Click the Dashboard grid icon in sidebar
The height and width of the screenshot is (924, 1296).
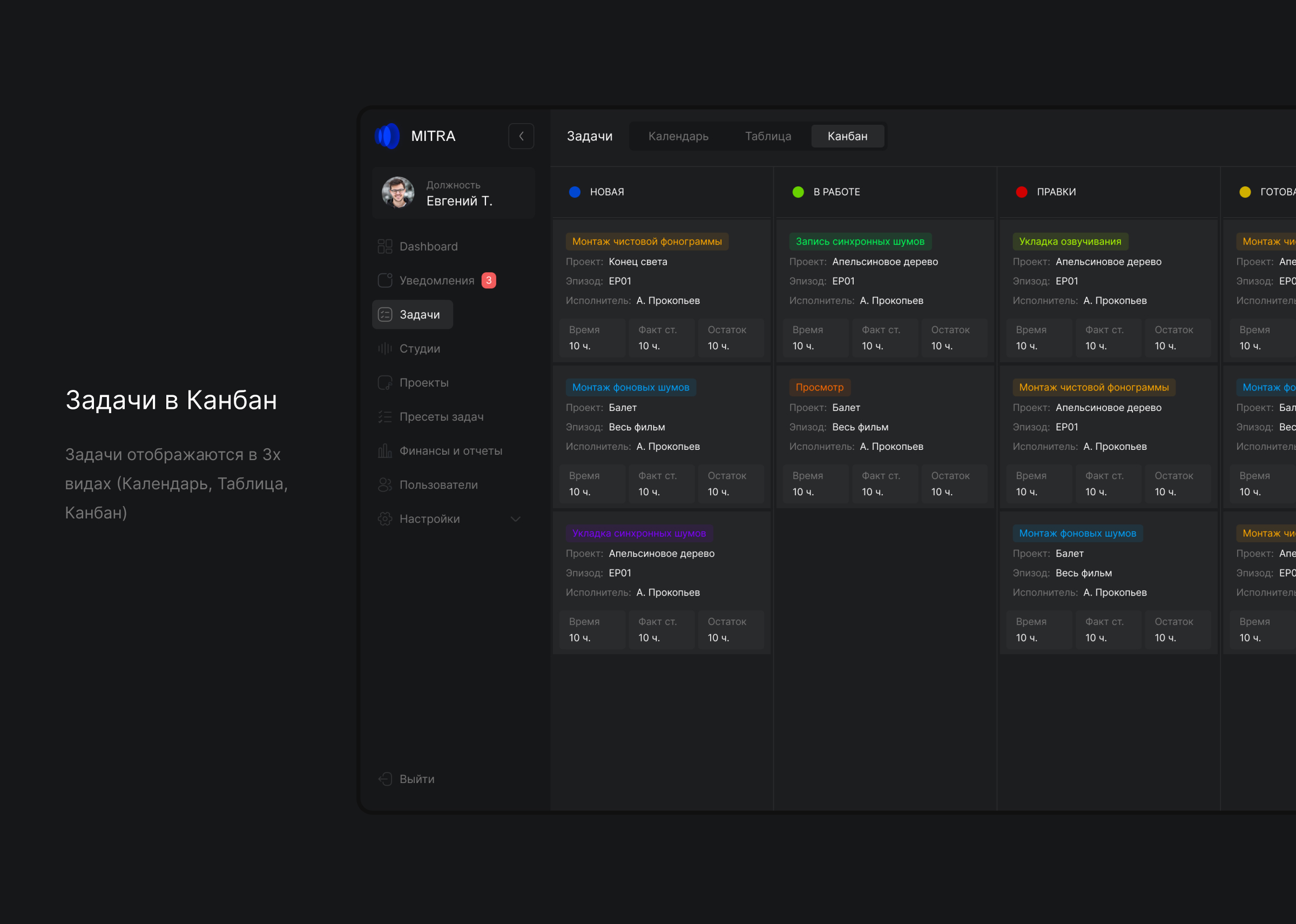[385, 246]
